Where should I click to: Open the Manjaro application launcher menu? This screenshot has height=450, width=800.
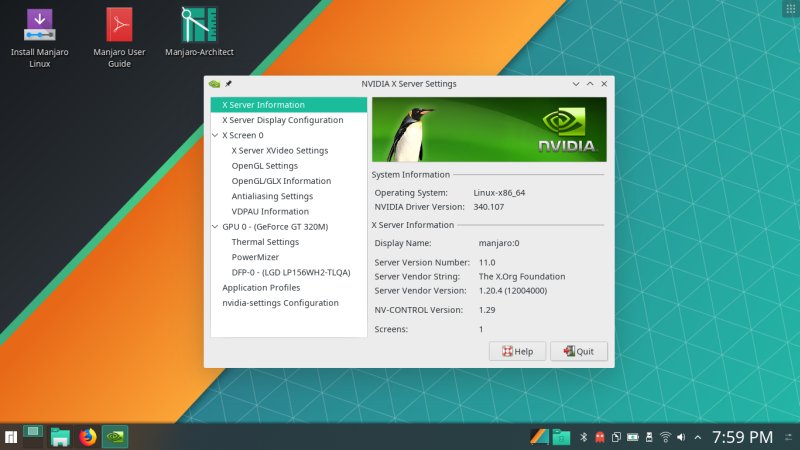[x=11, y=437]
